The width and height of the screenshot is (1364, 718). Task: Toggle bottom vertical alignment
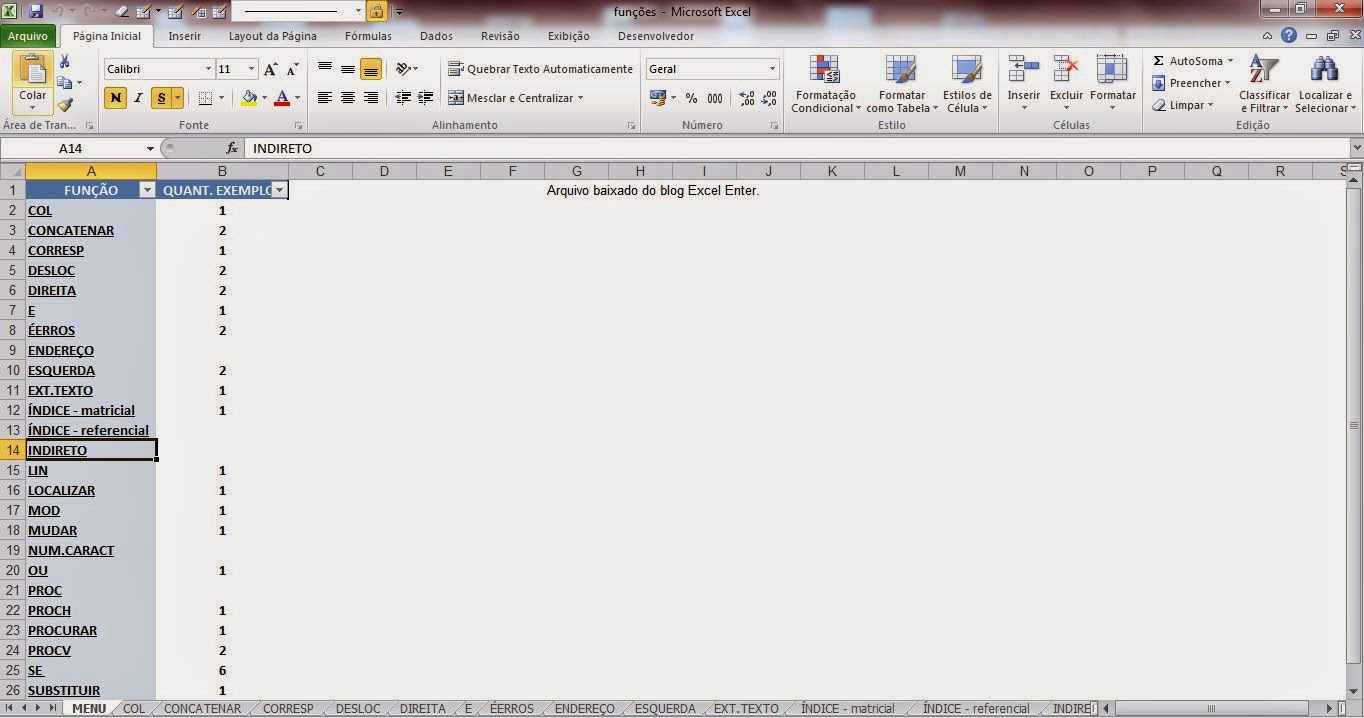(371, 69)
